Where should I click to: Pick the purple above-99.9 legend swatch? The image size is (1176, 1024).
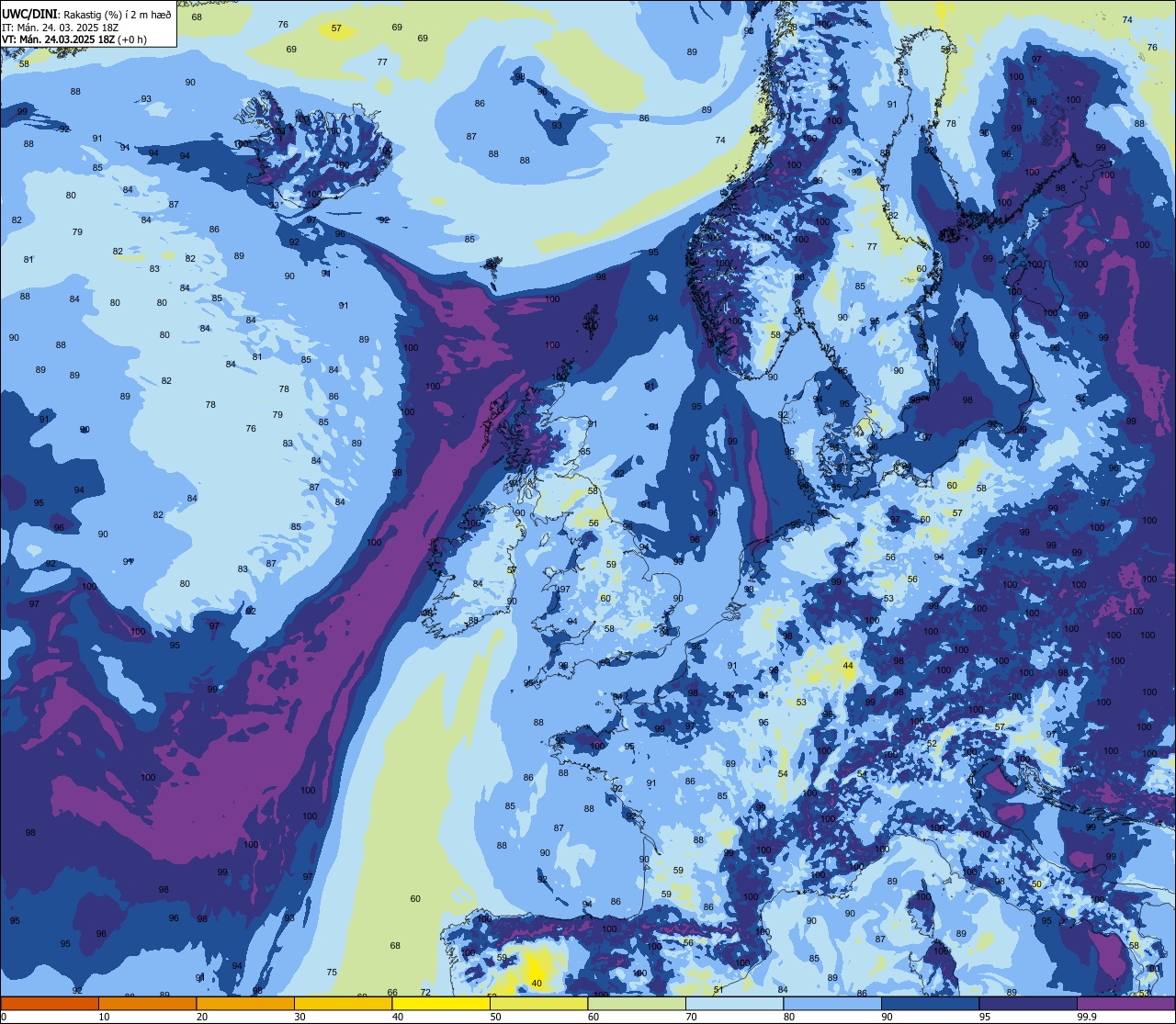[x=1125, y=1003]
